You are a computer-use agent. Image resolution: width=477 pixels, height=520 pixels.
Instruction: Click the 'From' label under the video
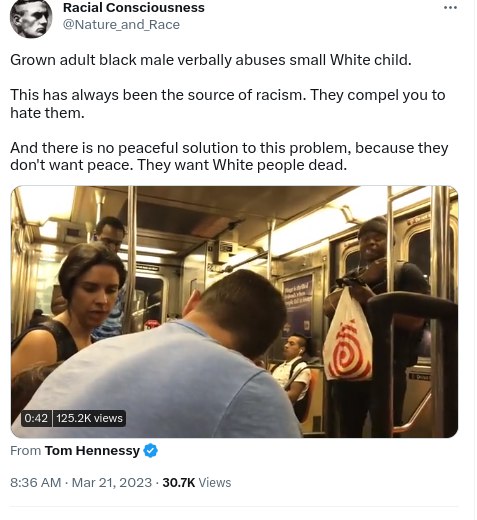[25, 450]
